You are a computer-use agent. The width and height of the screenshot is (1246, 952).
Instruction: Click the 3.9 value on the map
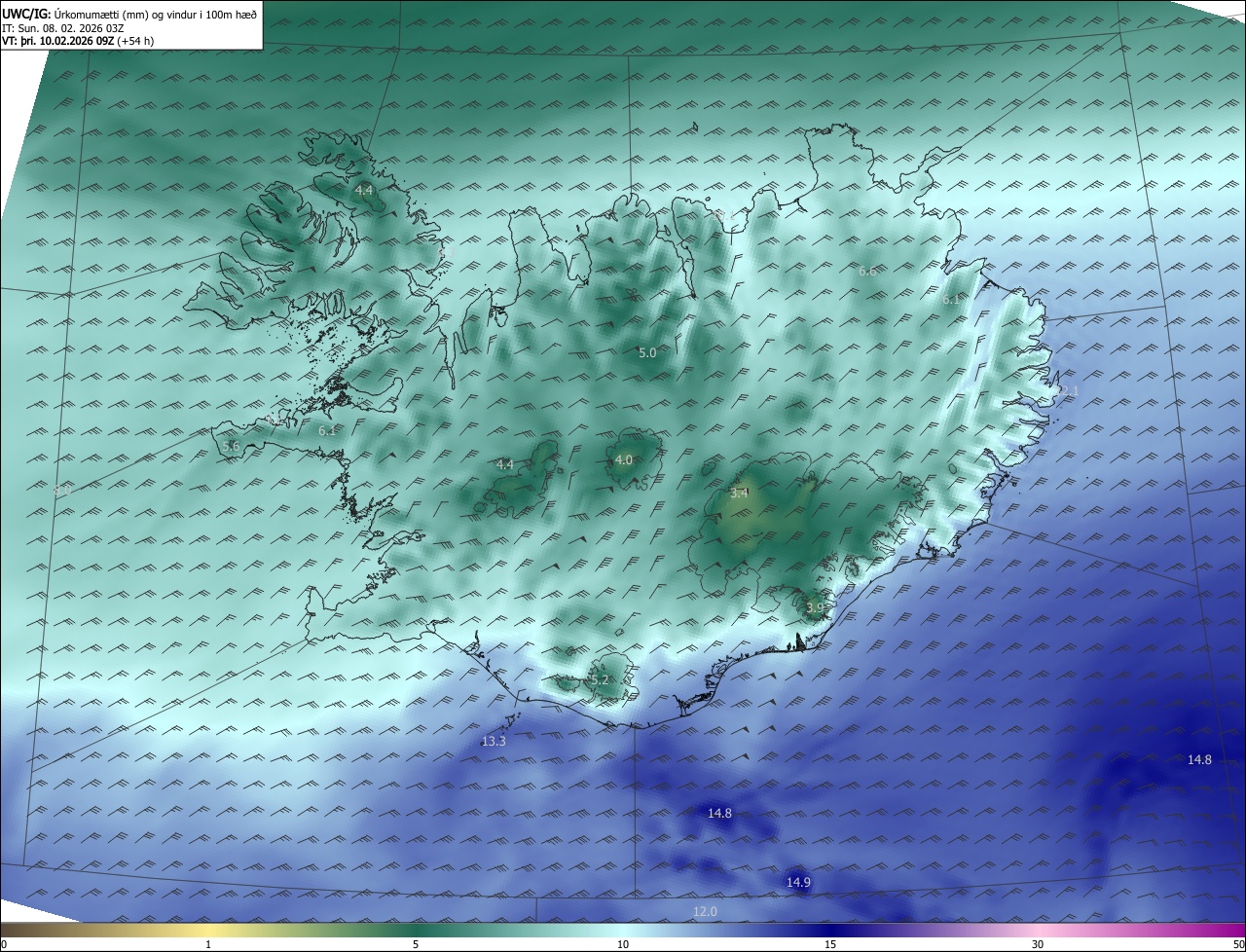tap(815, 607)
